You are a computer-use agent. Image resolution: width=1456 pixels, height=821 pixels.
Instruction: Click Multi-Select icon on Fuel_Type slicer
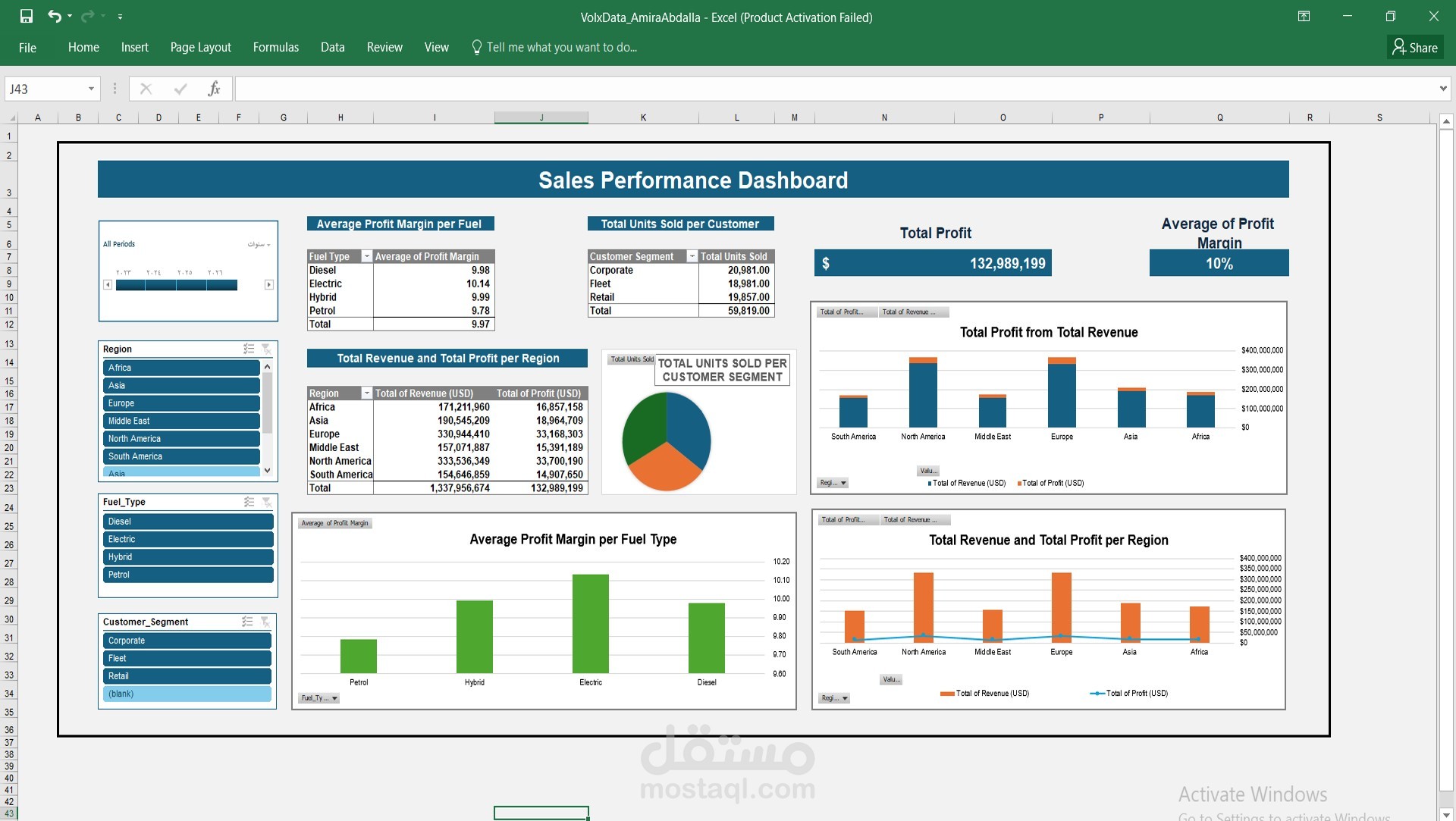coord(248,502)
